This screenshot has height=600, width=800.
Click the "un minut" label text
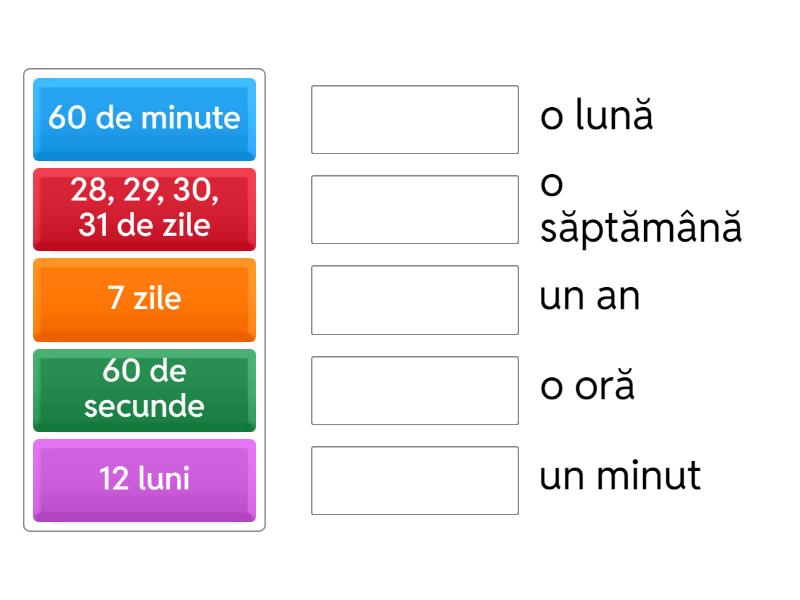[620, 476]
